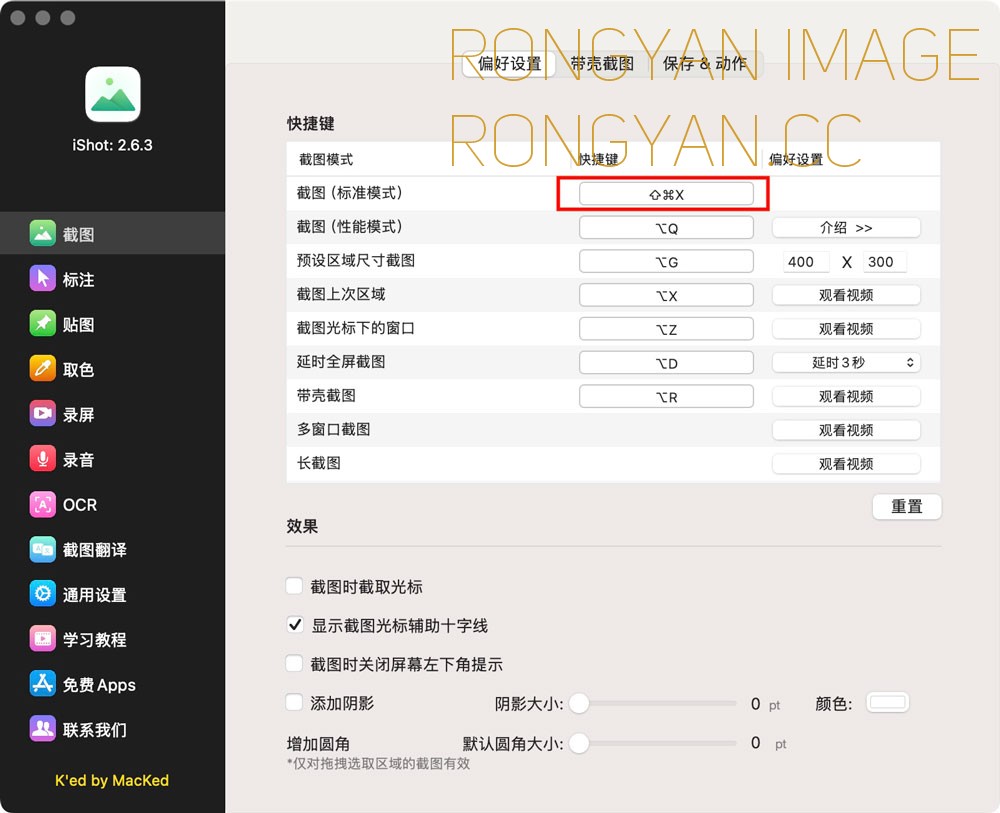Viewport: 1000px width, 813px height.
Task: Open the 录屏 screen recording sidebar icon
Action: pos(43,414)
